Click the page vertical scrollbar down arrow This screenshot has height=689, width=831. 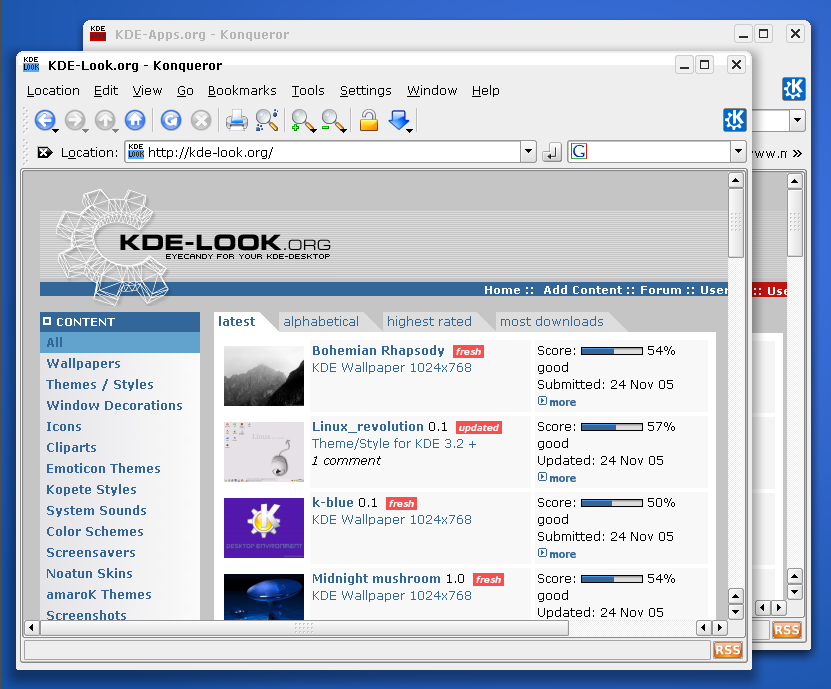pos(735,612)
